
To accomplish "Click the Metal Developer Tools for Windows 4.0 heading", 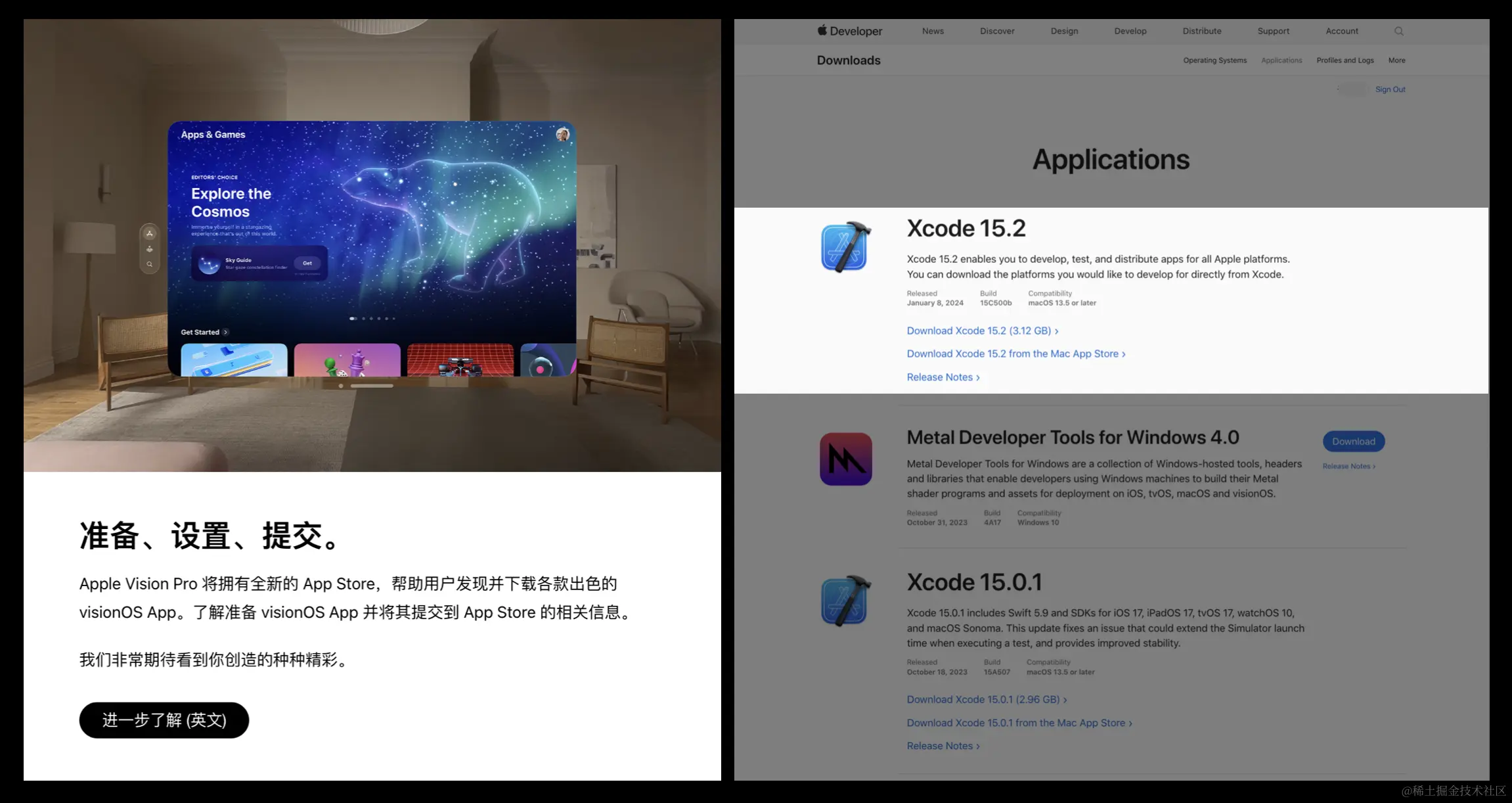I will point(1073,438).
